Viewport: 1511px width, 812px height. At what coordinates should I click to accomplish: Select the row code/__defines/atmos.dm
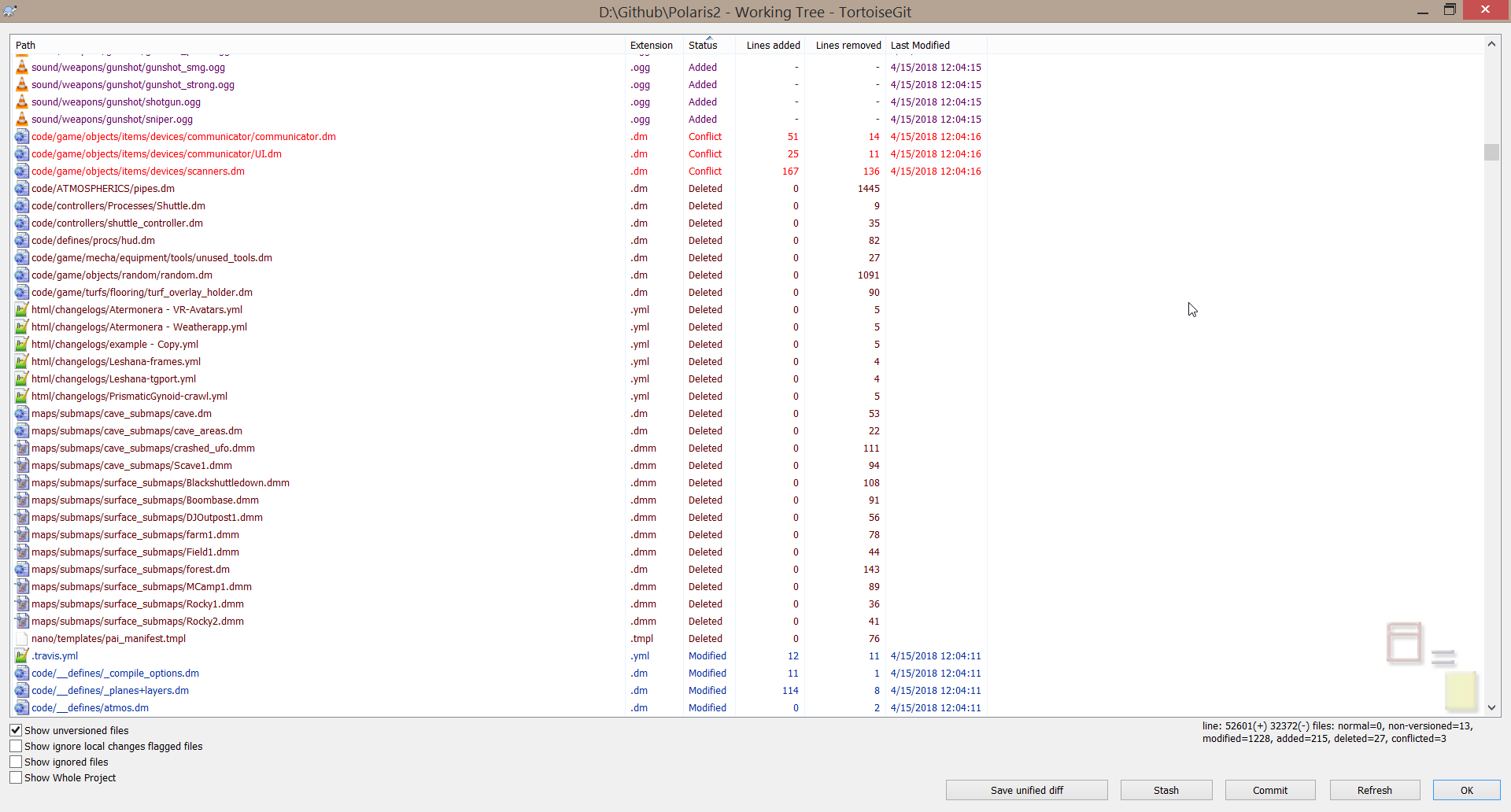tap(501, 708)
